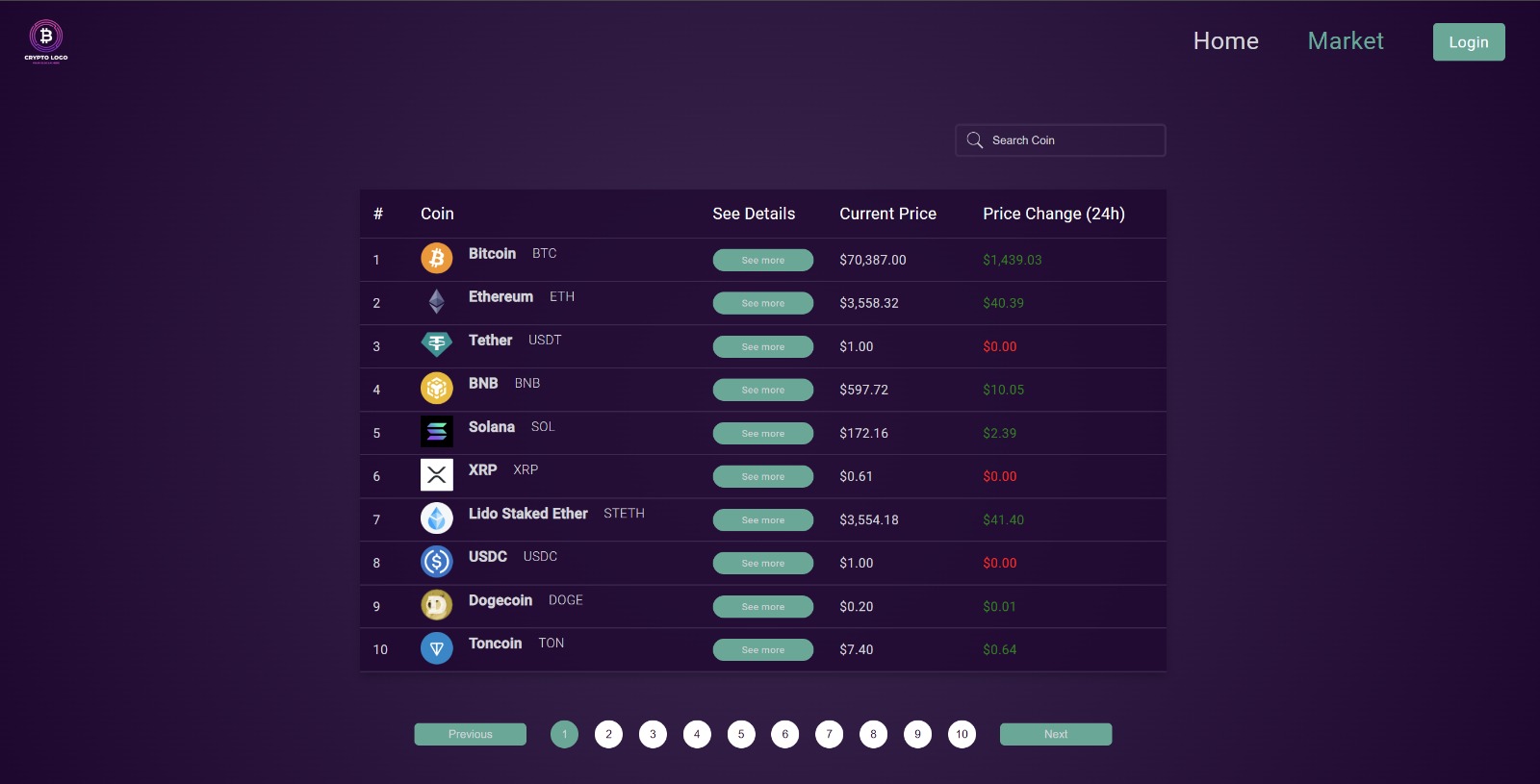The width and height of the screenshot is (1540, 784).
Task: Click the BNB coin icon
Action: tap(437, 388)
